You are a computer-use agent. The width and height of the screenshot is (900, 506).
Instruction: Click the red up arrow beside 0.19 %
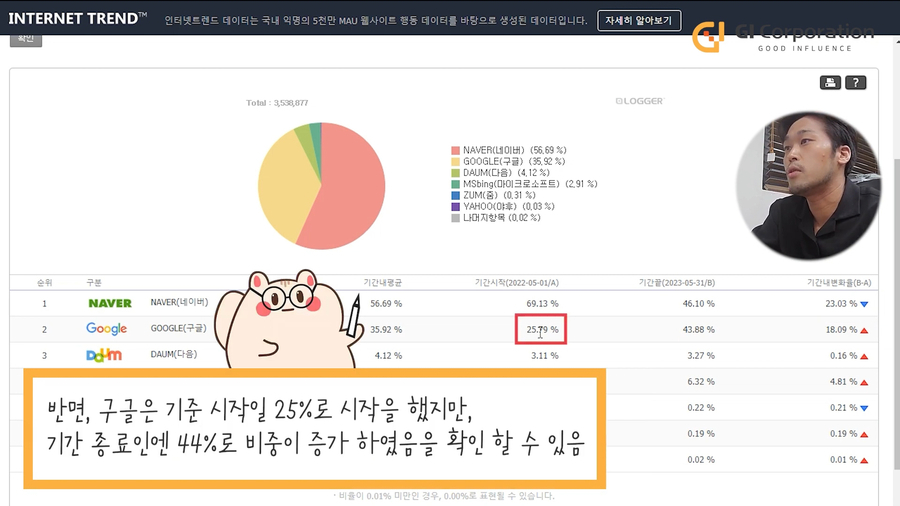point(864,434)
